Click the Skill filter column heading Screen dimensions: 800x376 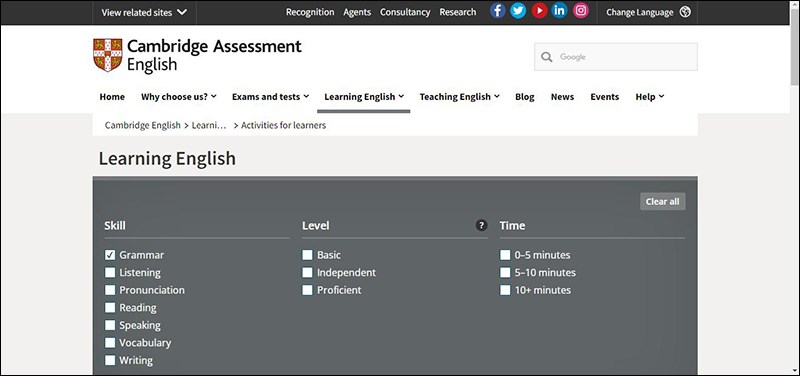[115, 225]
